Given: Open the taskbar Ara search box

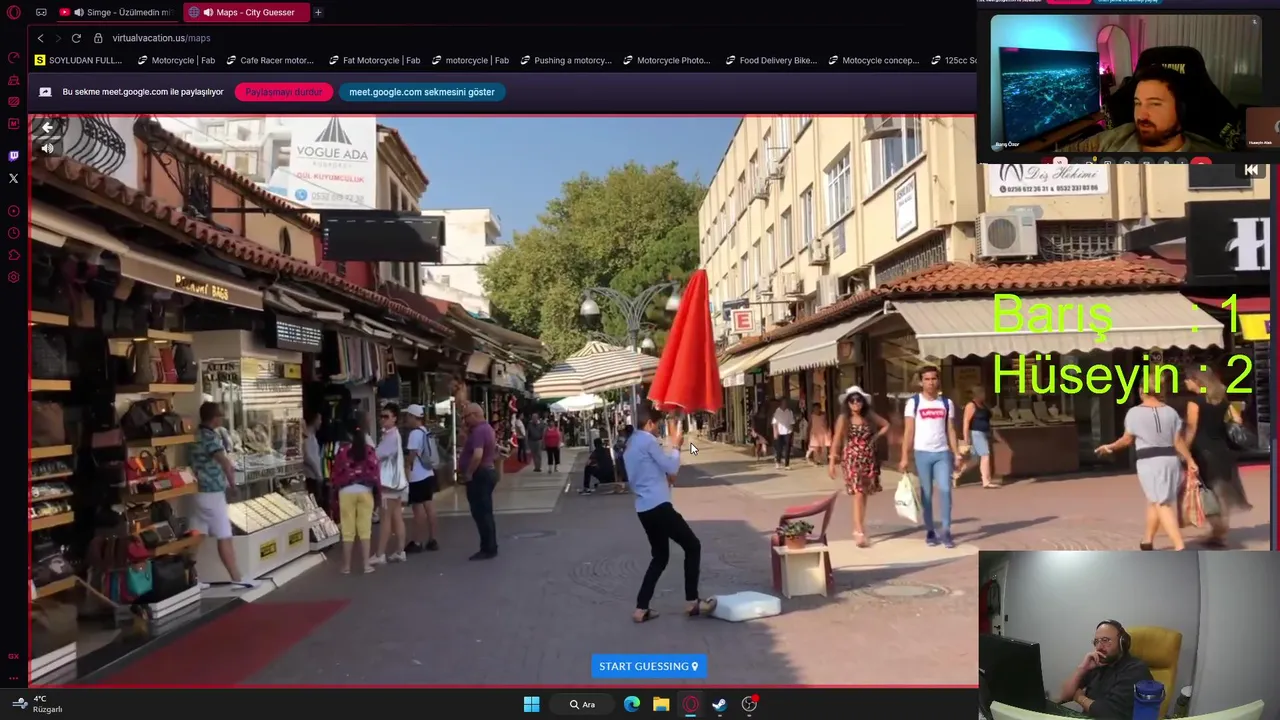Looking at the screenshot, I should pos(582,704).
